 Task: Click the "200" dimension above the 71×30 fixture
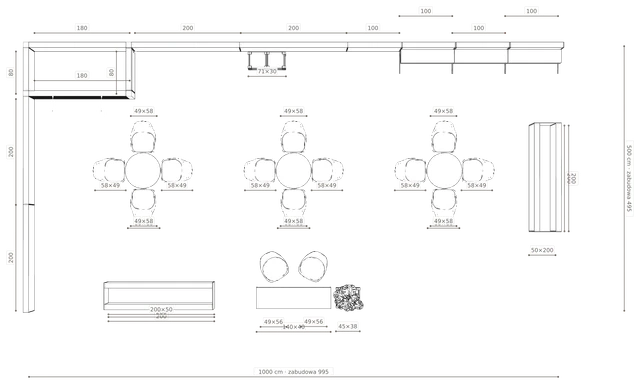pos(293,28)
